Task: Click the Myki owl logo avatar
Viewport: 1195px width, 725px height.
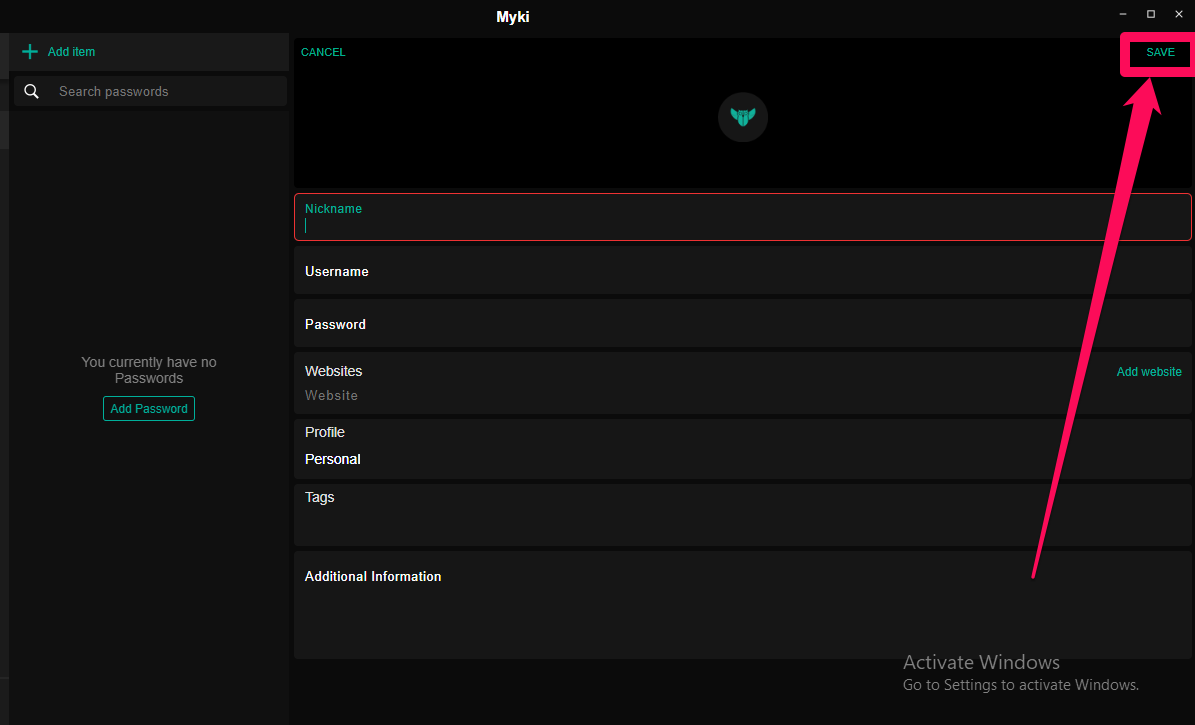Action: pos(743,117)
